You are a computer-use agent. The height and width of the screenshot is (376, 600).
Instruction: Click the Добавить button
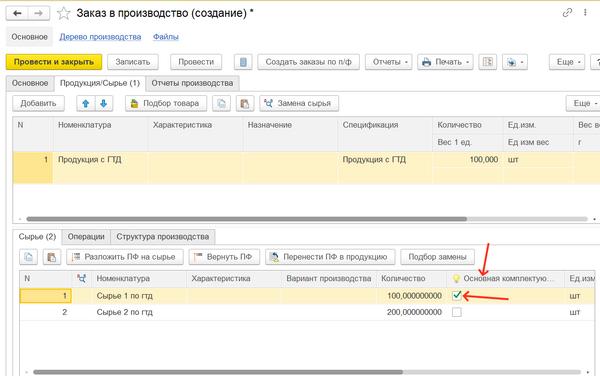click(38, 103)
